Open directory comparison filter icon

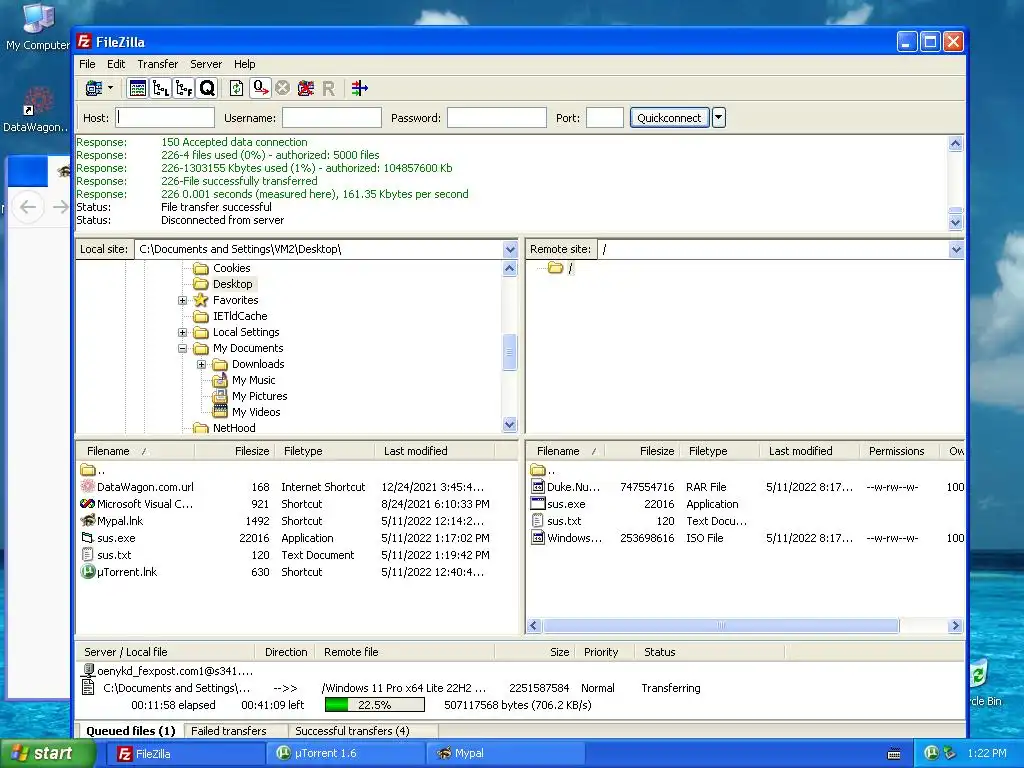[x=359, y=88]
